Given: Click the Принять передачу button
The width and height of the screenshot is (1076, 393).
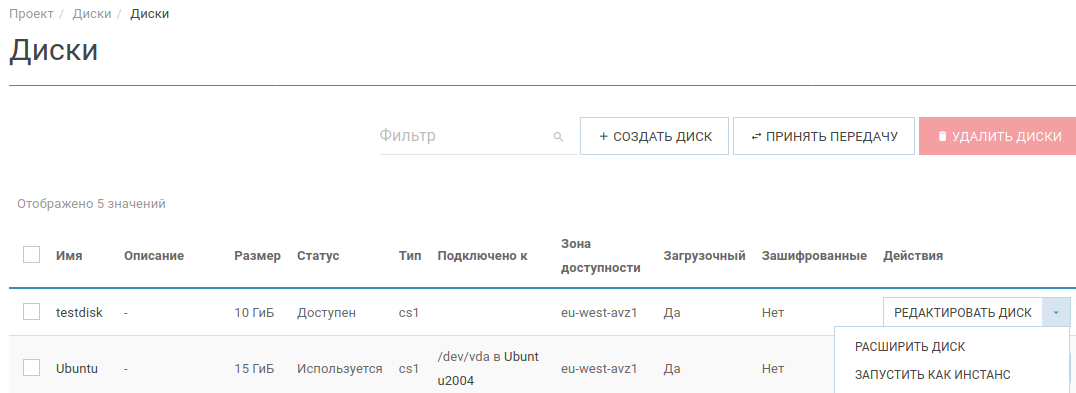Looking at the screenshot, I should (x=824, y=136).
